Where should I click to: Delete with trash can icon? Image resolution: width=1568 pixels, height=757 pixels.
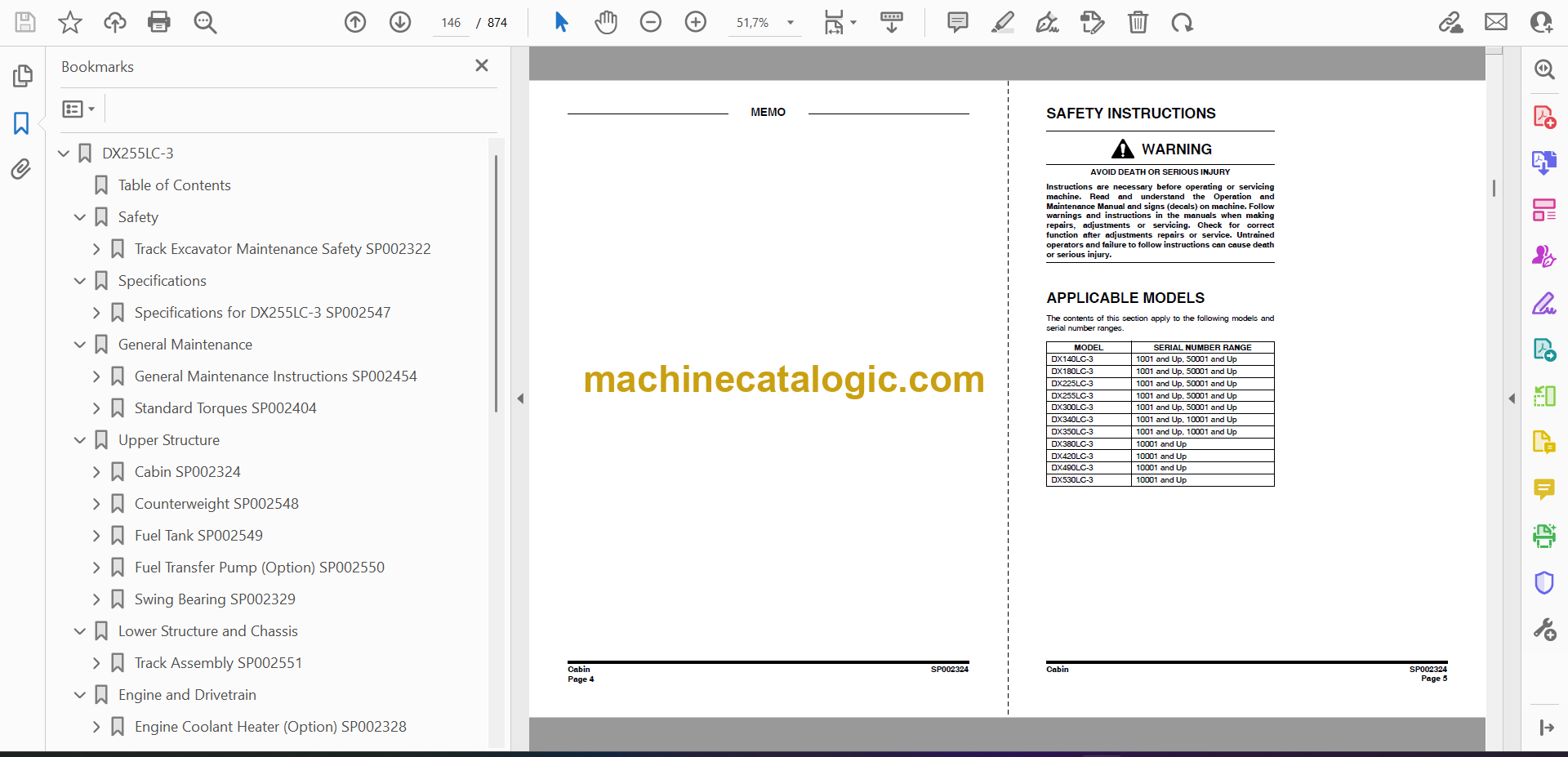click(x=1138, y=22)
